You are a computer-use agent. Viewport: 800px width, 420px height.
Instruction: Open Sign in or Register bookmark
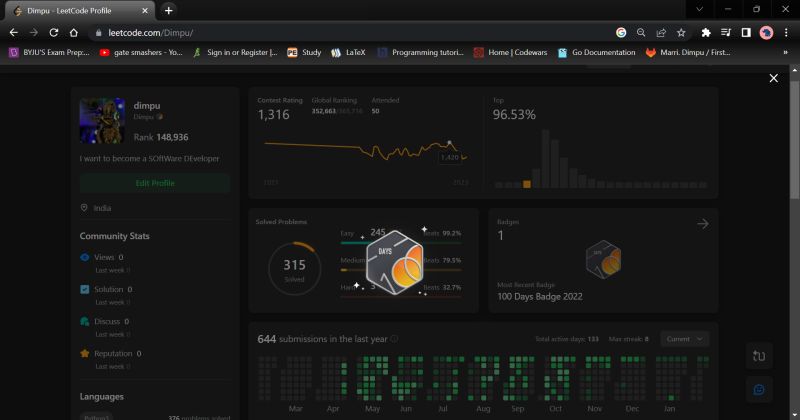click(235, 52)
